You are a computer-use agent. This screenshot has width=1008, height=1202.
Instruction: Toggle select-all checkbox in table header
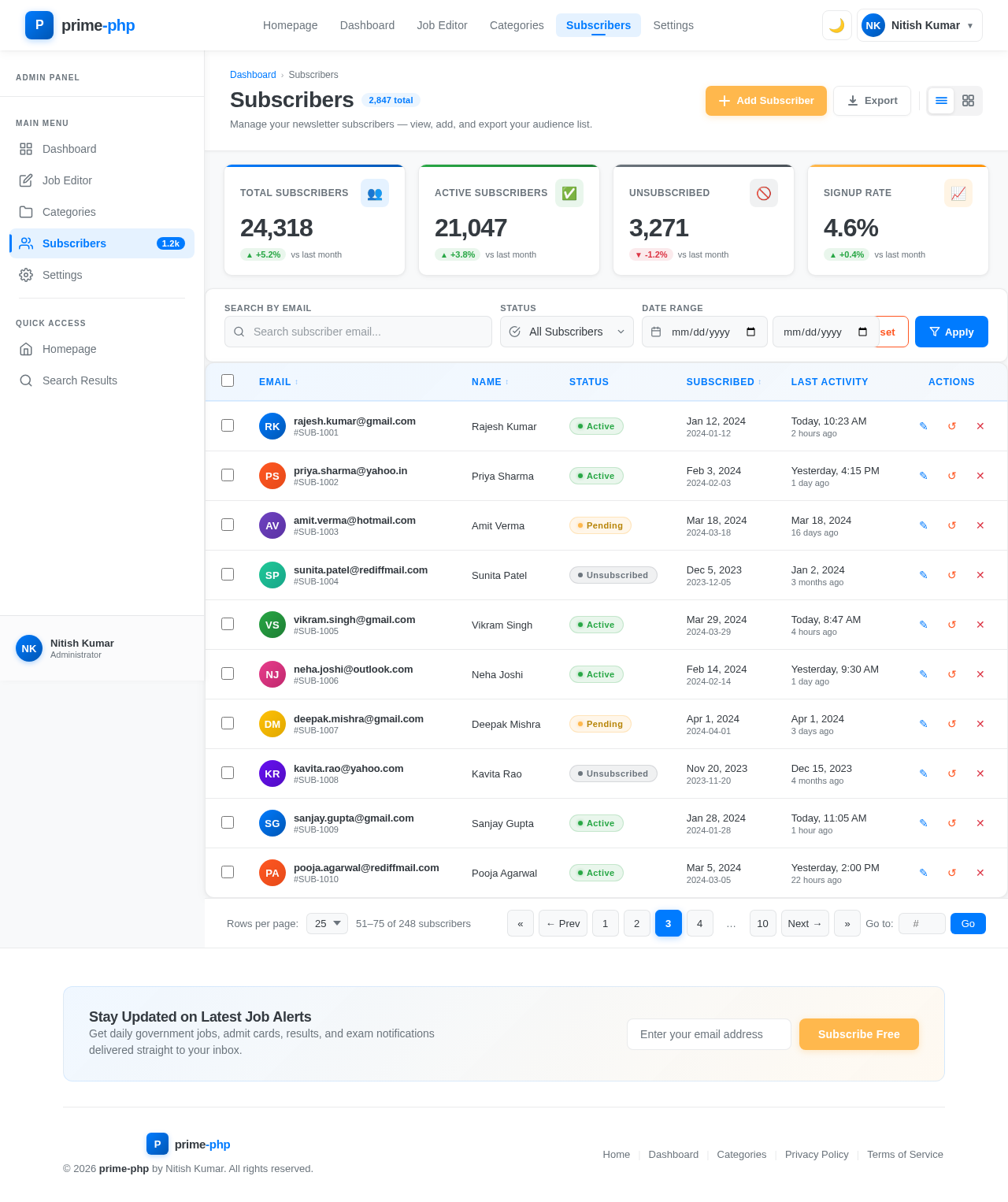[x=228, y=380]
